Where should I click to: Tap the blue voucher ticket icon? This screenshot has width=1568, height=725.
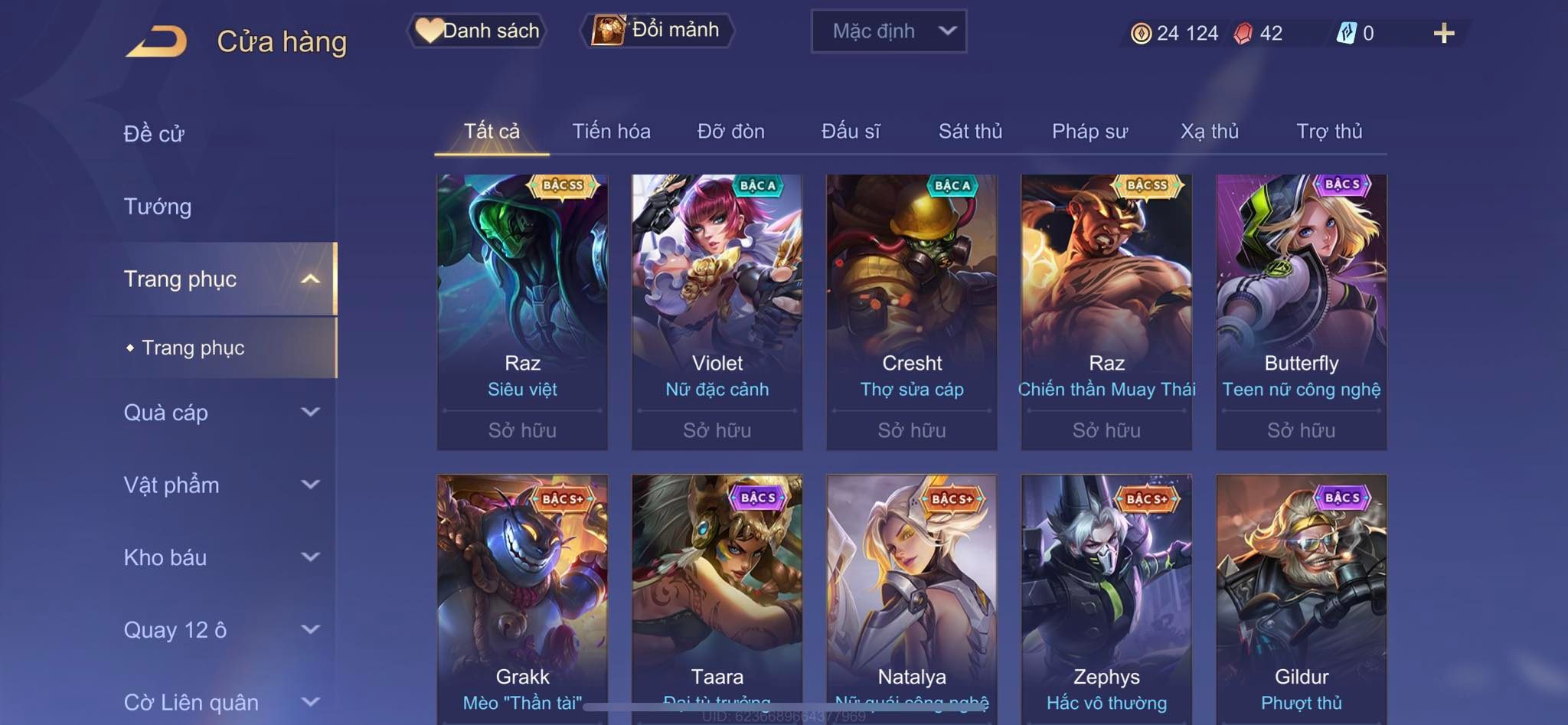(1346, 33)
